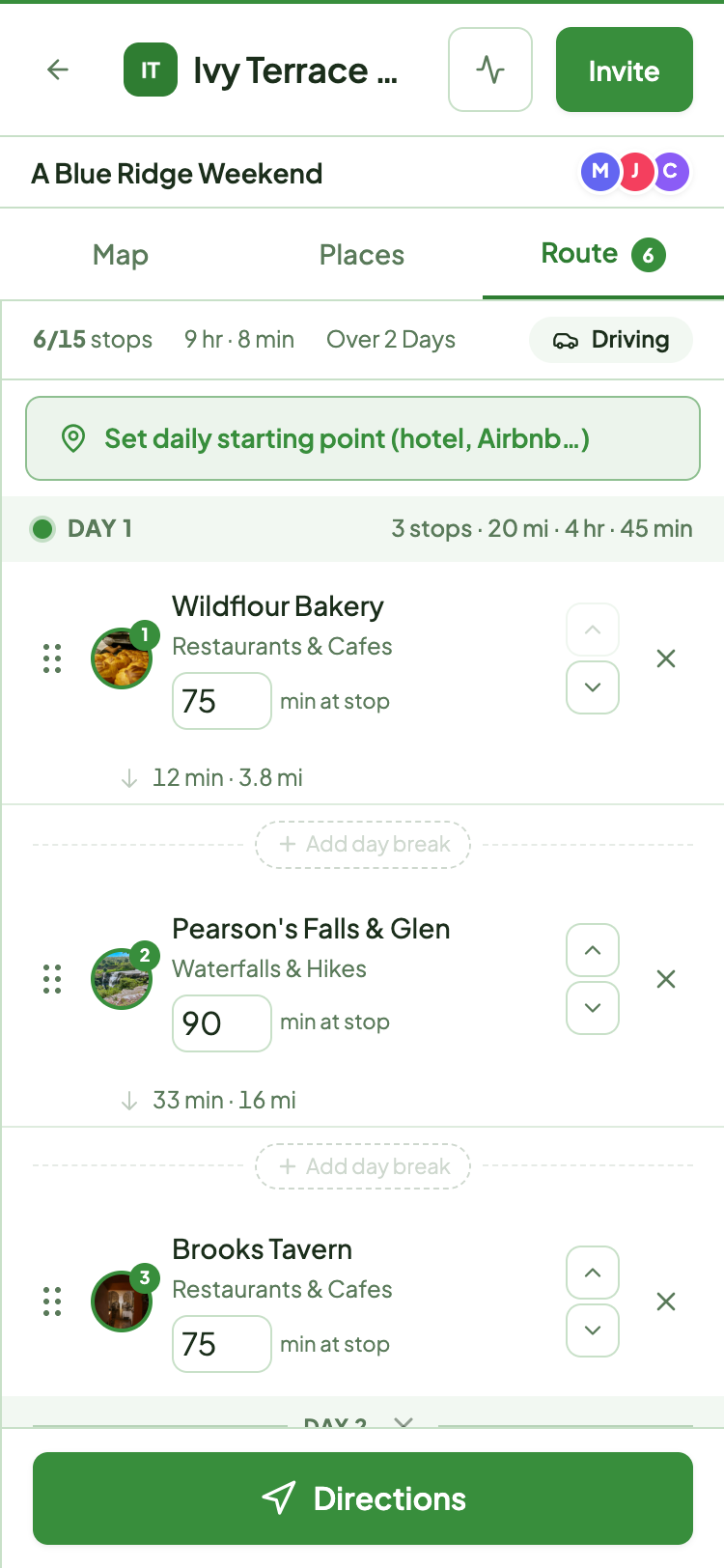
Task: Remove Wildflour Bakery from route
Action: pyautogui.click(x=666, y=658)
